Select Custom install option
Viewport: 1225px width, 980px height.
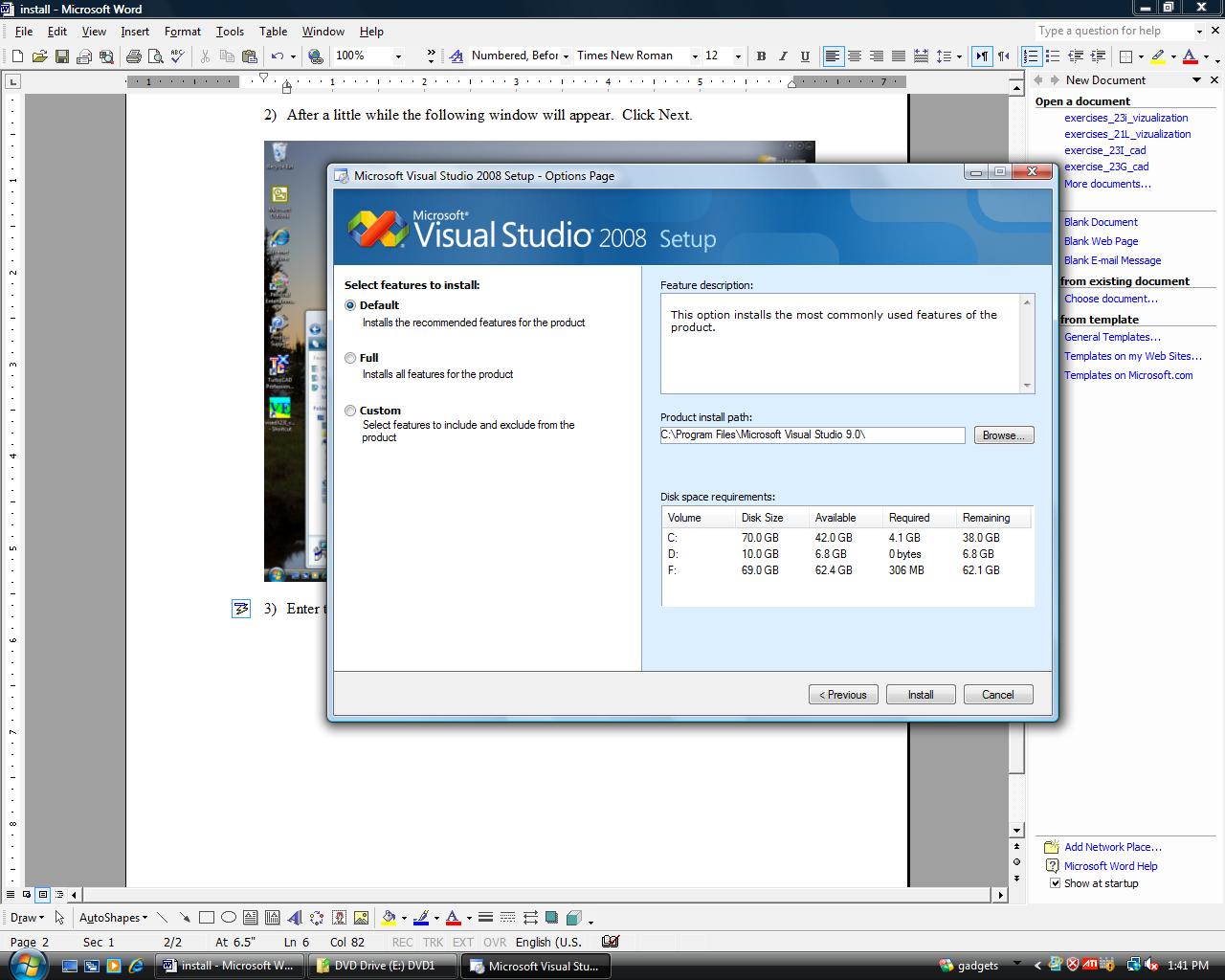(350, 411)
